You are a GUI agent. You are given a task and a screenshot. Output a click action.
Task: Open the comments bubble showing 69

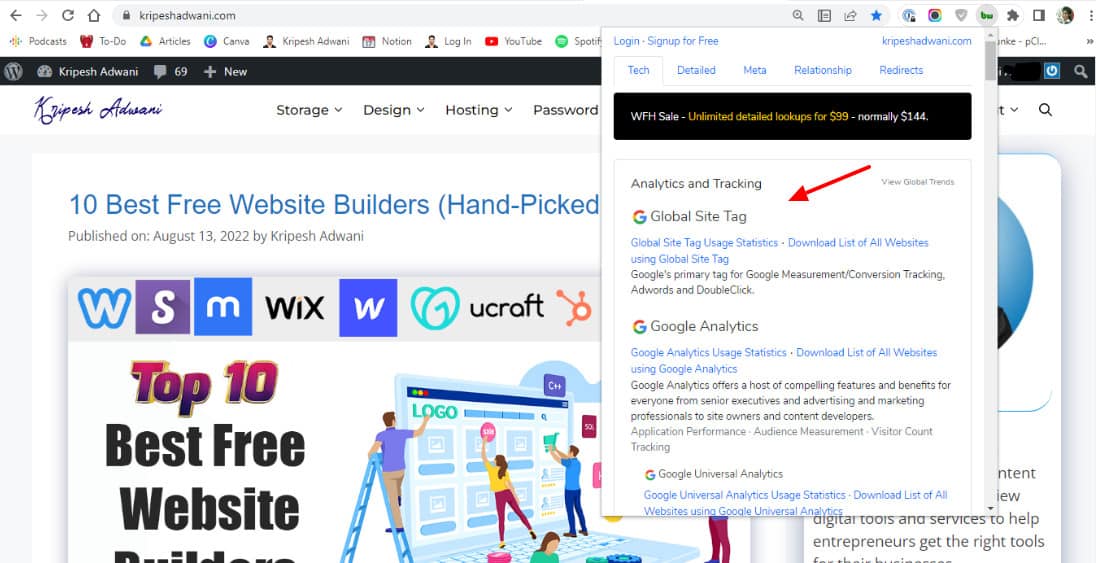click(171, 71)
